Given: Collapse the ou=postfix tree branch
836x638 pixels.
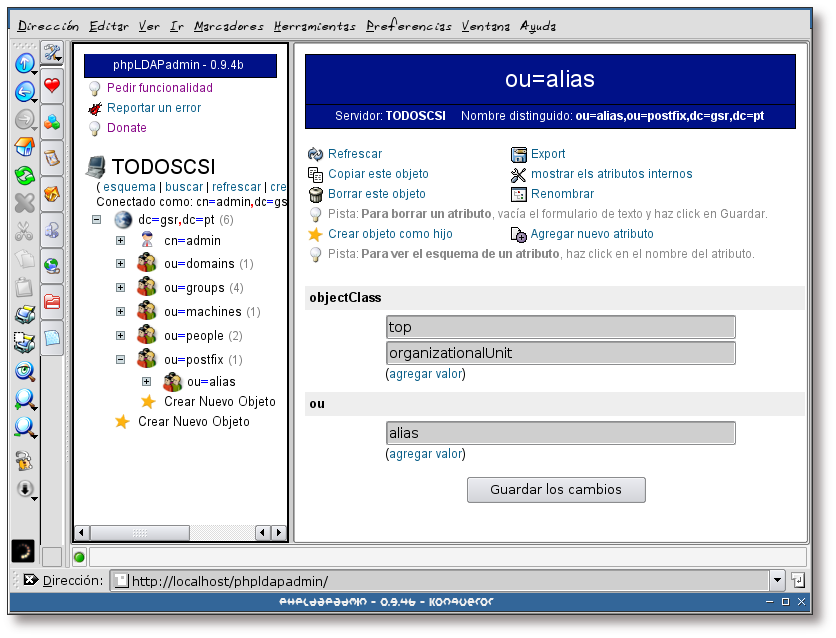Looking at the screenshot, I should click(x=120, y=359).
